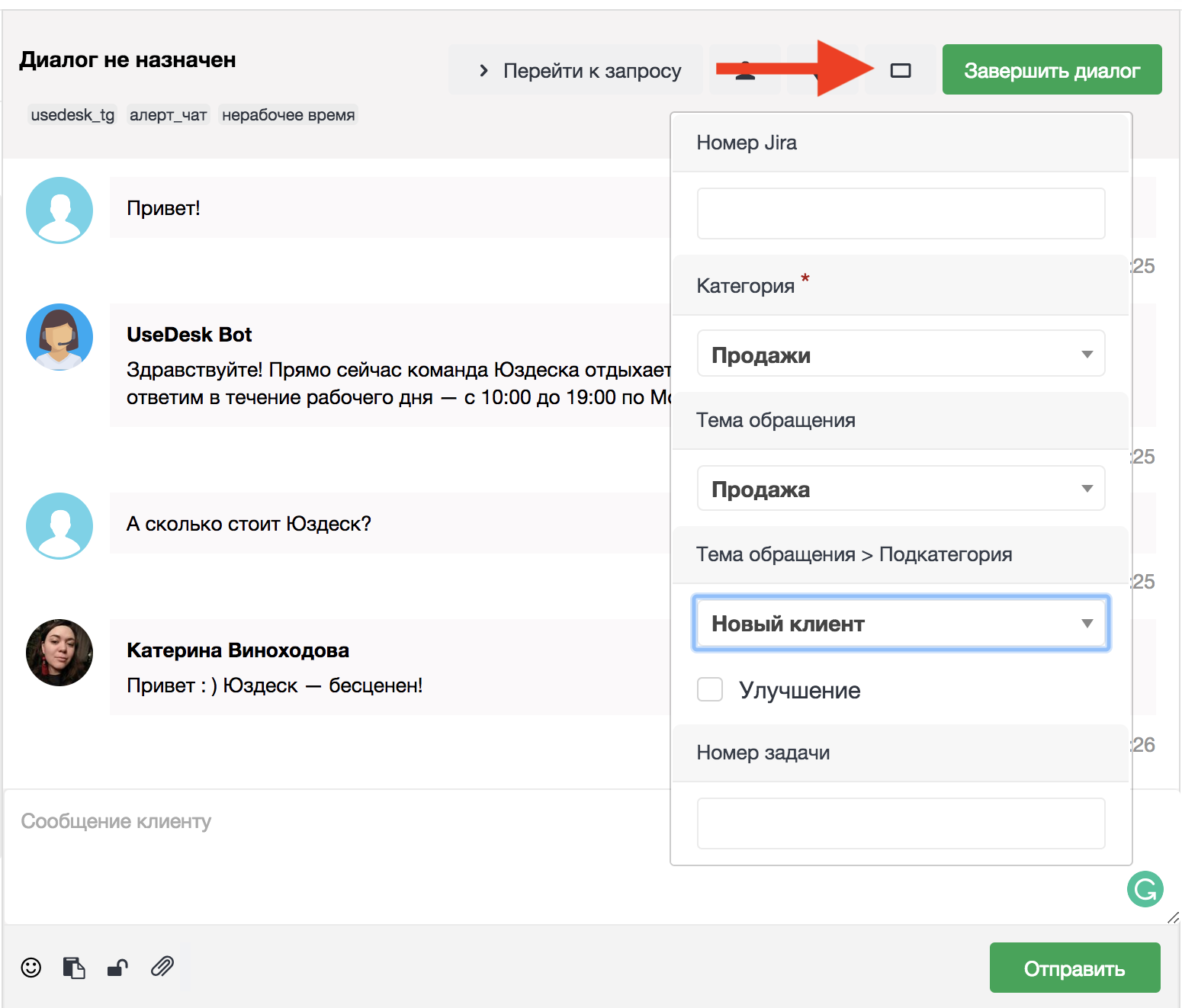Open the templates/documents icon in message toolbar

[74, 968]
